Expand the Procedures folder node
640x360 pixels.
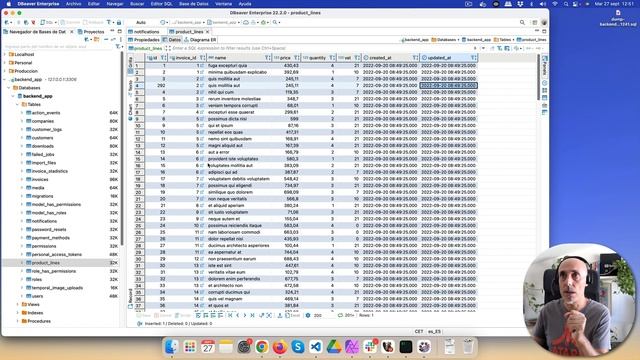[18, 321]
